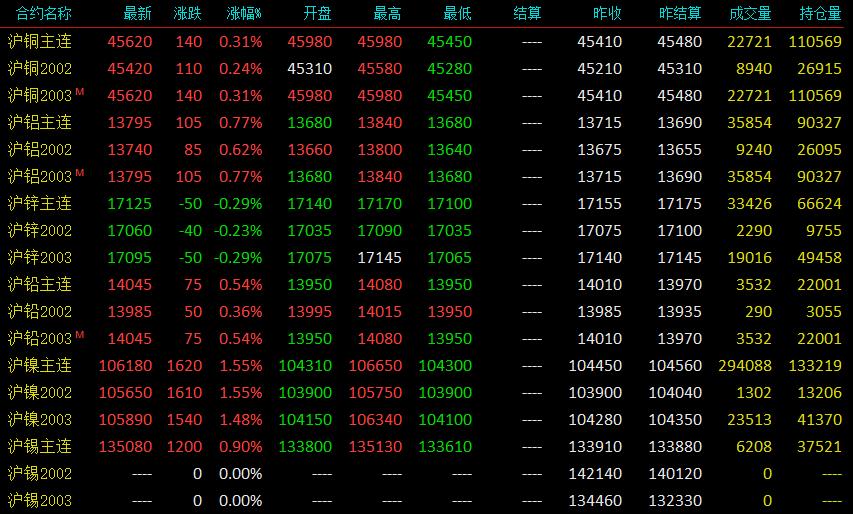Click the 持仓量 column header
The width and height of the screenshot is (853, 514).
(820, 13)
